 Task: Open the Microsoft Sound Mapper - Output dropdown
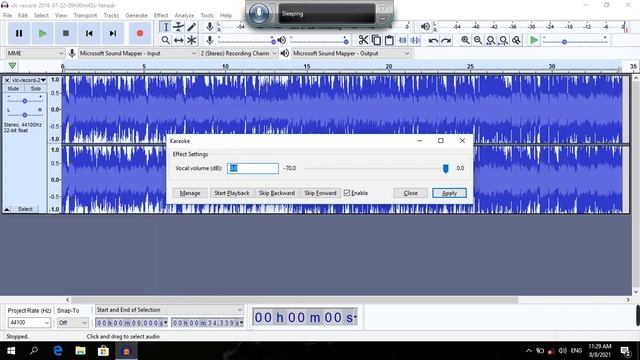tap(351, 53)
